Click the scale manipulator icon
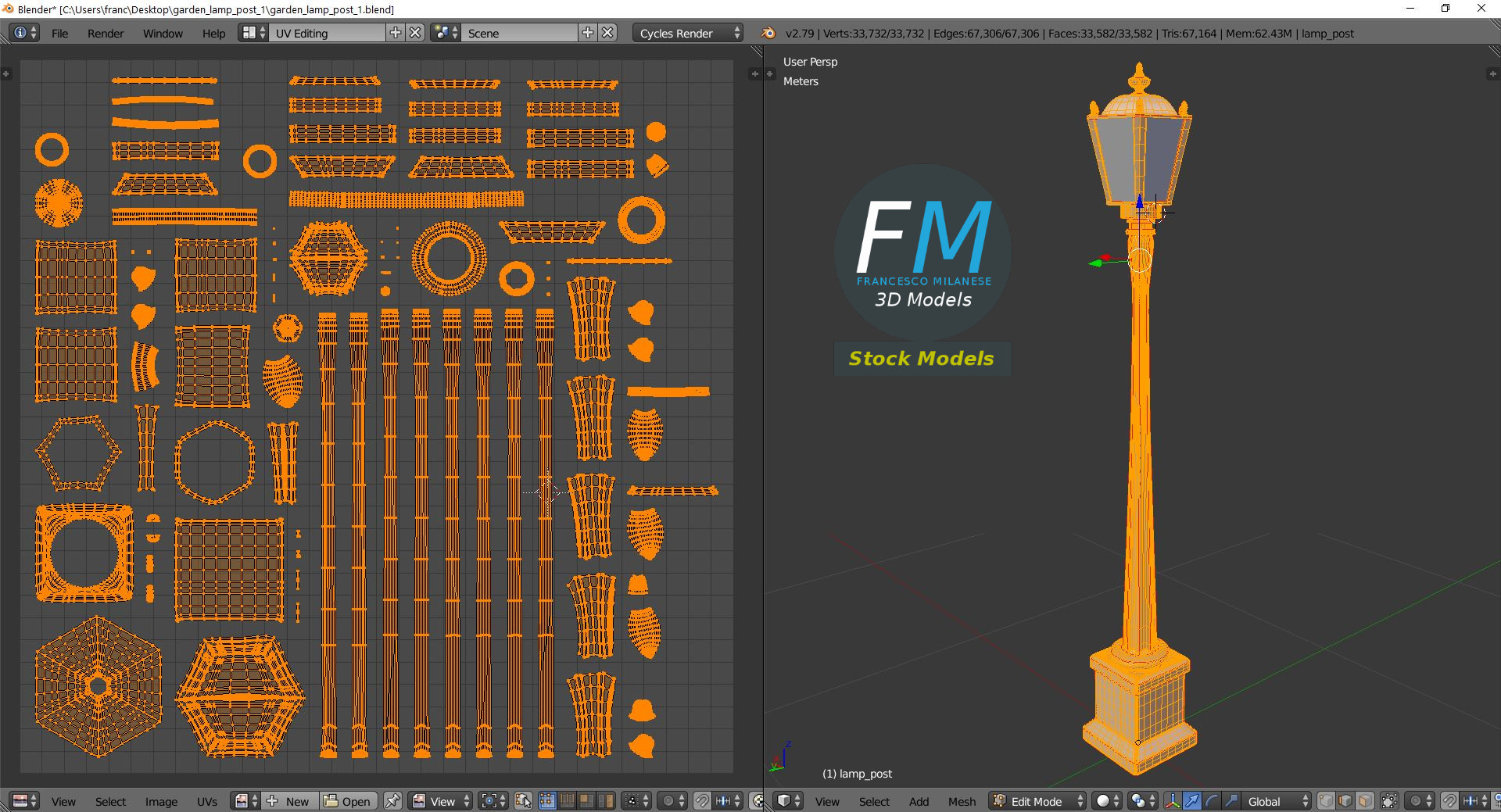 [x=1231, y=801]
